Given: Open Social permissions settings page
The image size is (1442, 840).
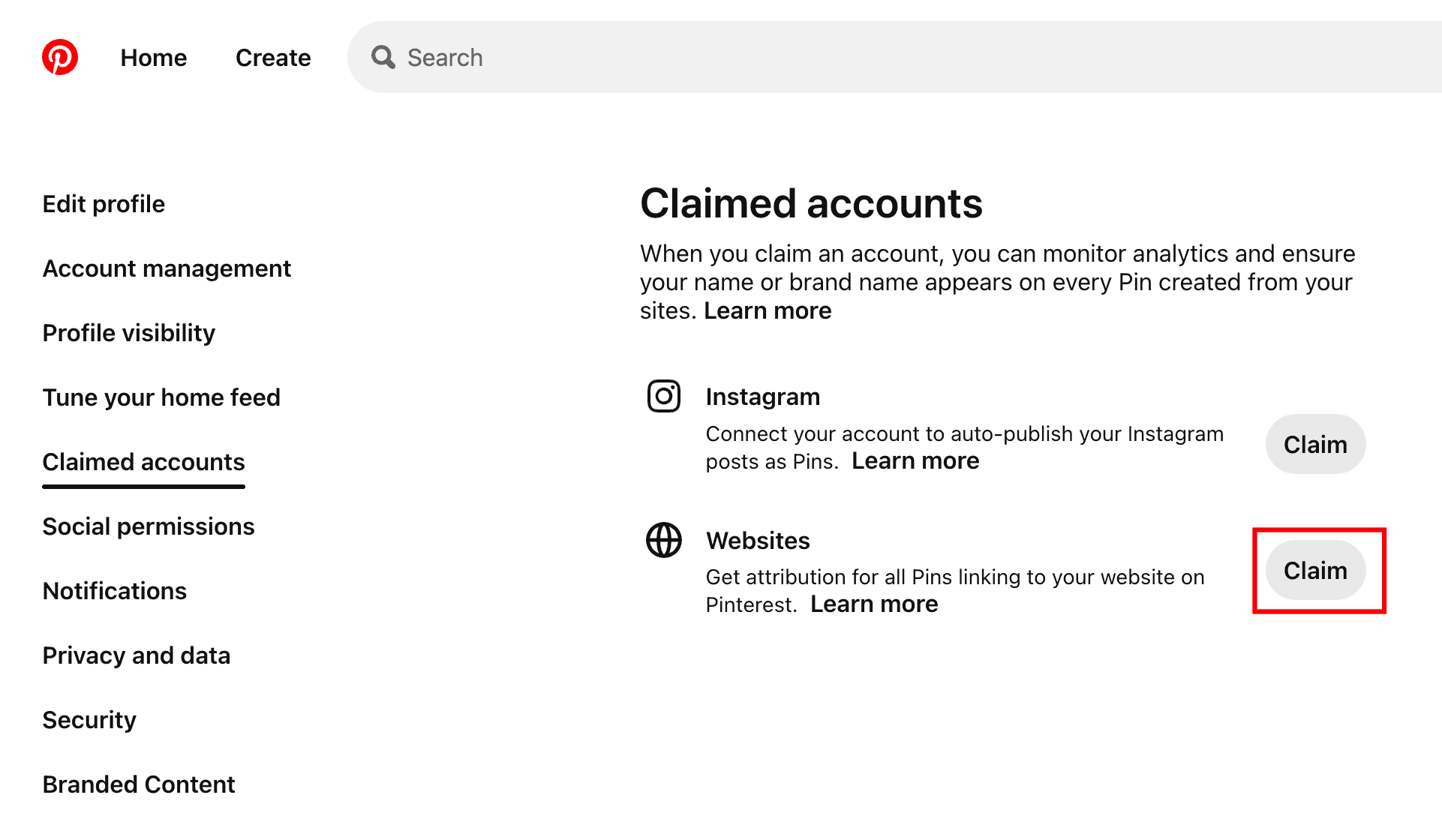Looking at the screenshot, I should point(148,526).
